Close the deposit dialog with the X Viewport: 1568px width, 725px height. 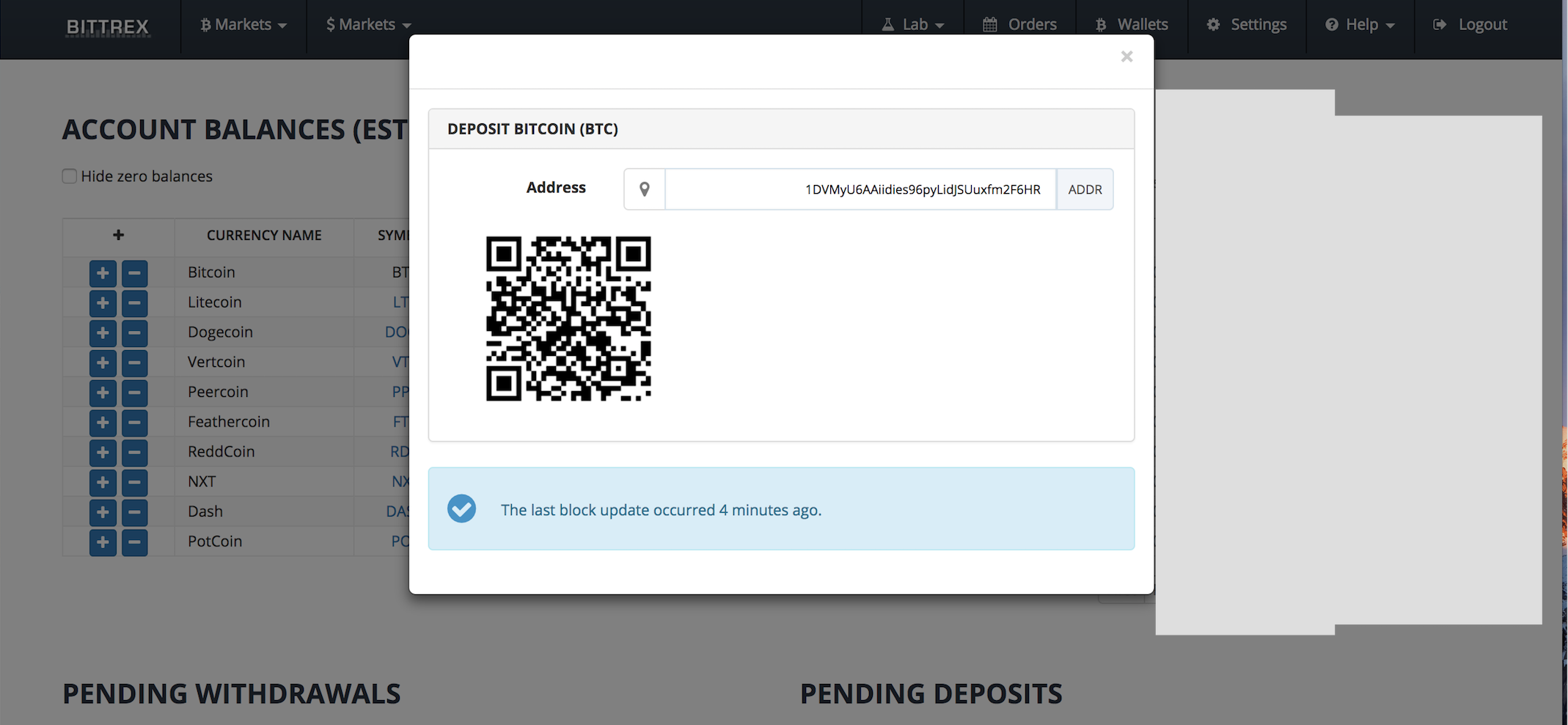1127,57
